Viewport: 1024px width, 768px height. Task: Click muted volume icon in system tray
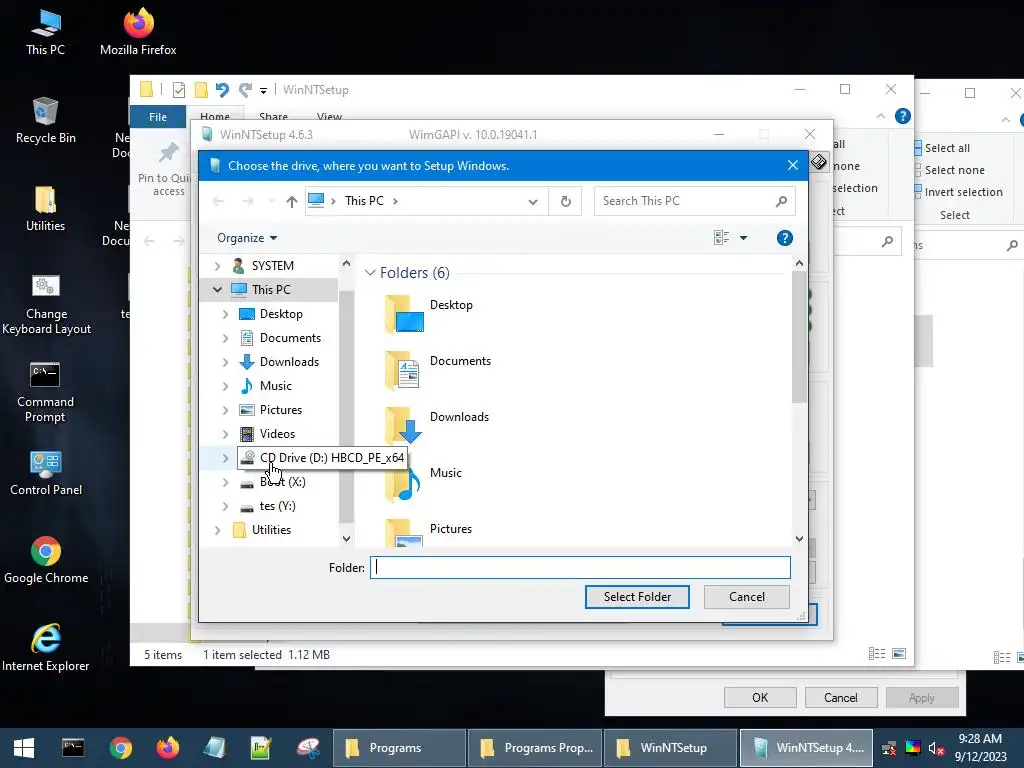[936, 748]
